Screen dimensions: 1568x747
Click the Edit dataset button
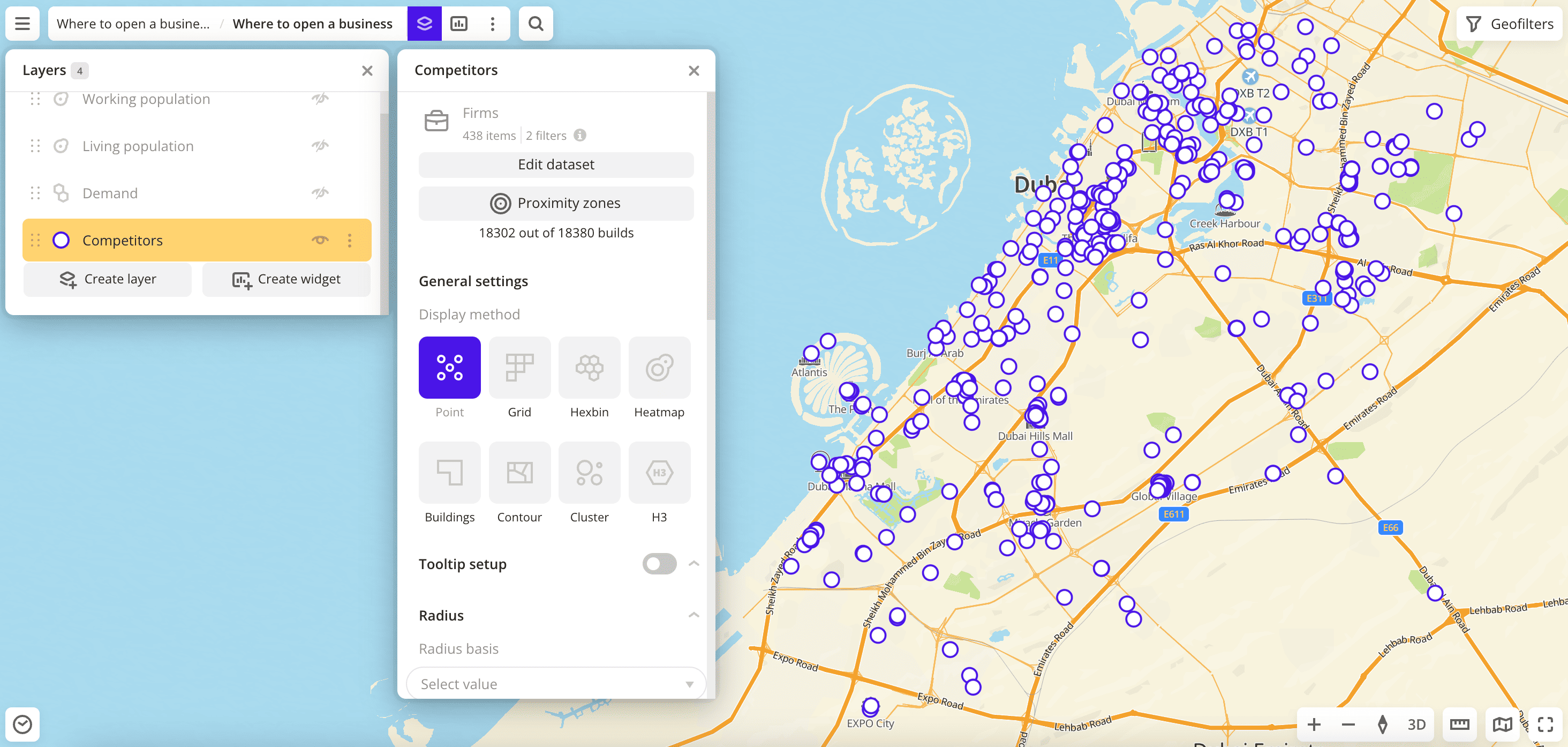pos(555,165)
